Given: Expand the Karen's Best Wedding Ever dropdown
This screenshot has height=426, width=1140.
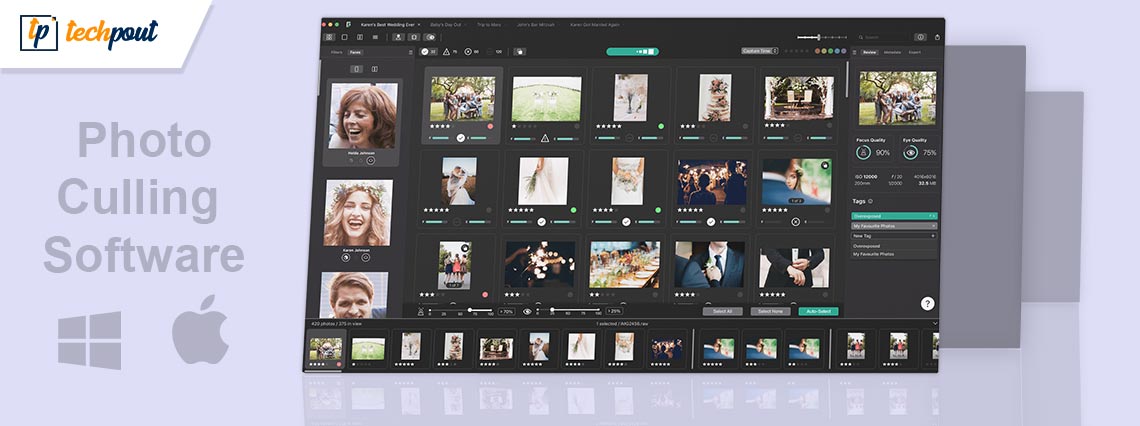Looking at the screenshot, I should pos(419,25).
